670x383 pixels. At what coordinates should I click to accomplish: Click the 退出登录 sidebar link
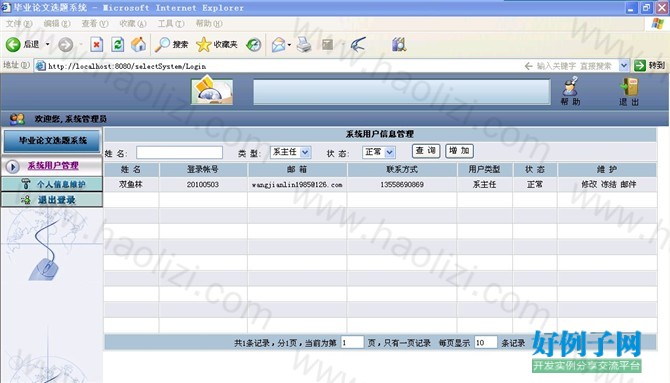(56, 200)
